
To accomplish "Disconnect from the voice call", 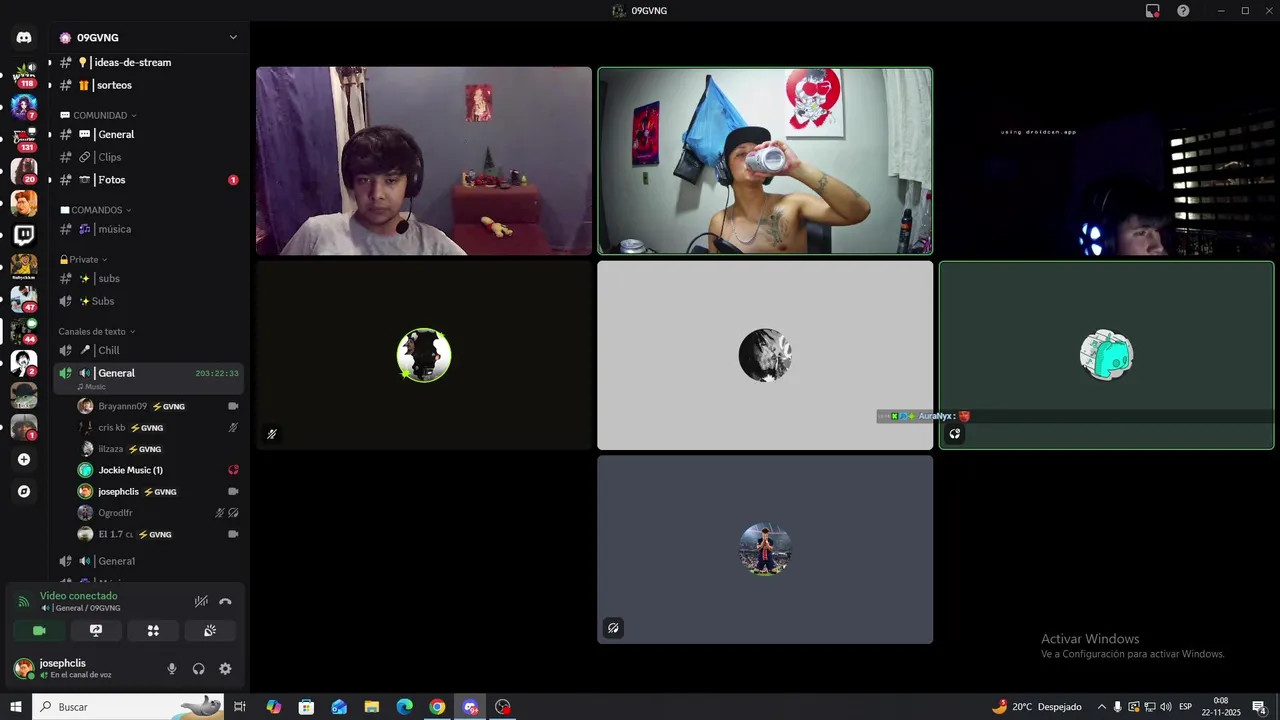I will 225,601.
